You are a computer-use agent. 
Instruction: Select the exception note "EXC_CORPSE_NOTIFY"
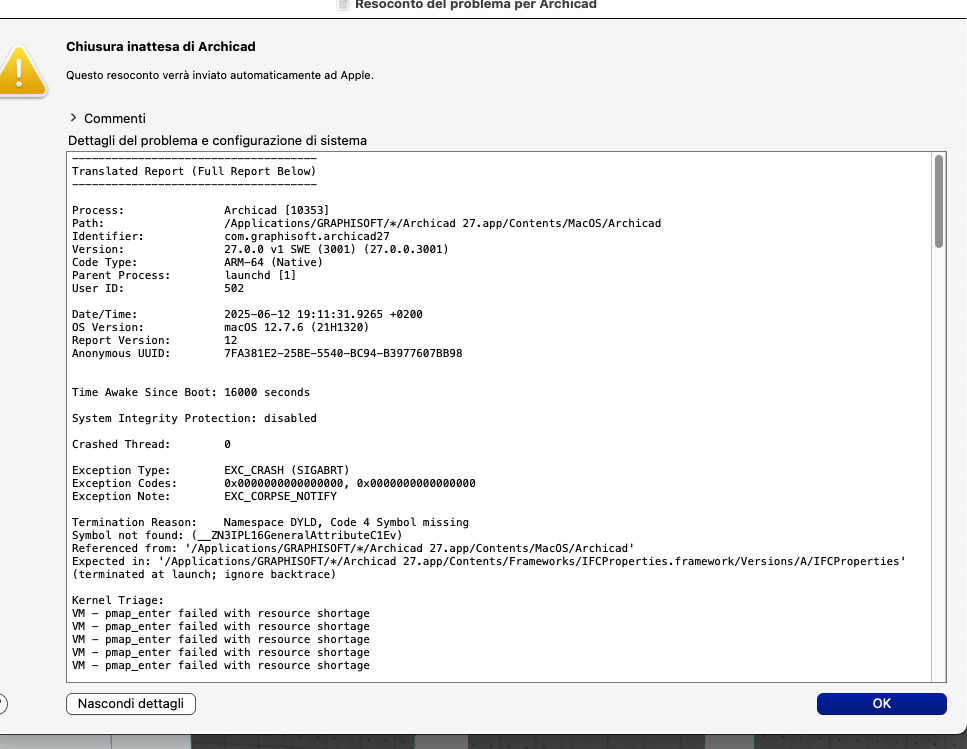pyautogui.click(x=280, y=496)
